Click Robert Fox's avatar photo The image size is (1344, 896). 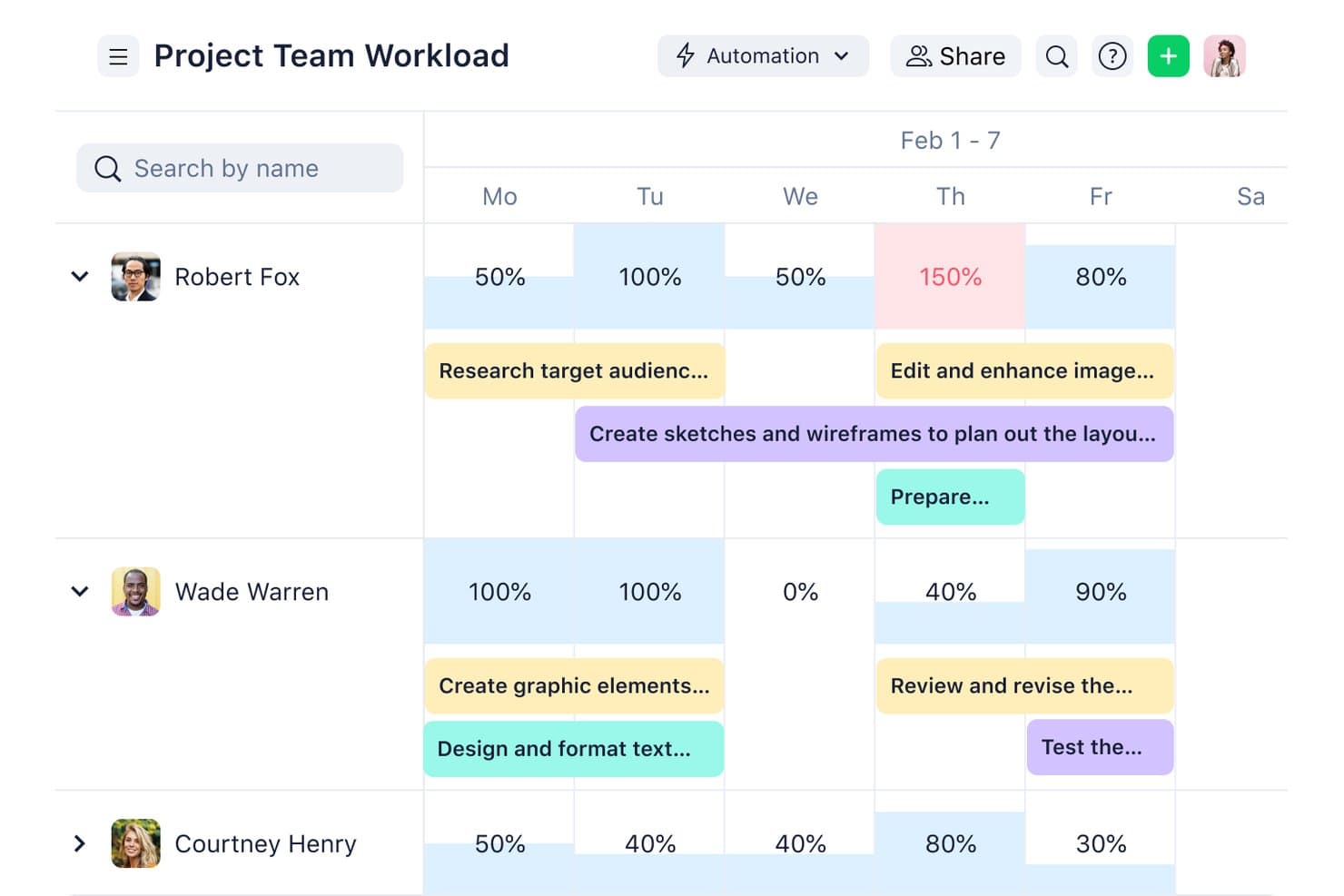135,276
